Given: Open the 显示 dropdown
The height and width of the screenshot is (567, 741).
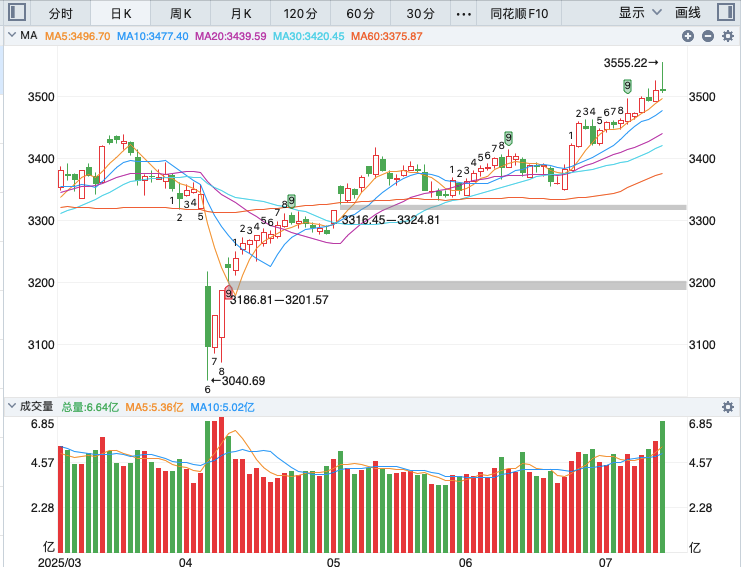Looking at the screenshot, I should tap(640, 13).
